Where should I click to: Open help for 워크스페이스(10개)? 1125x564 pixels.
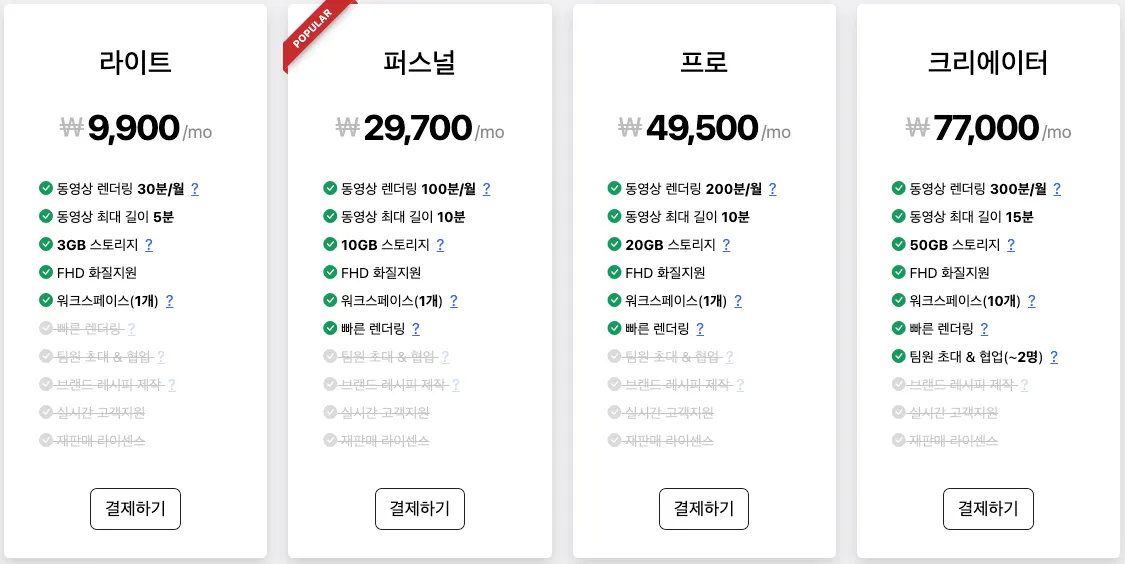(x=1031, y=301)
